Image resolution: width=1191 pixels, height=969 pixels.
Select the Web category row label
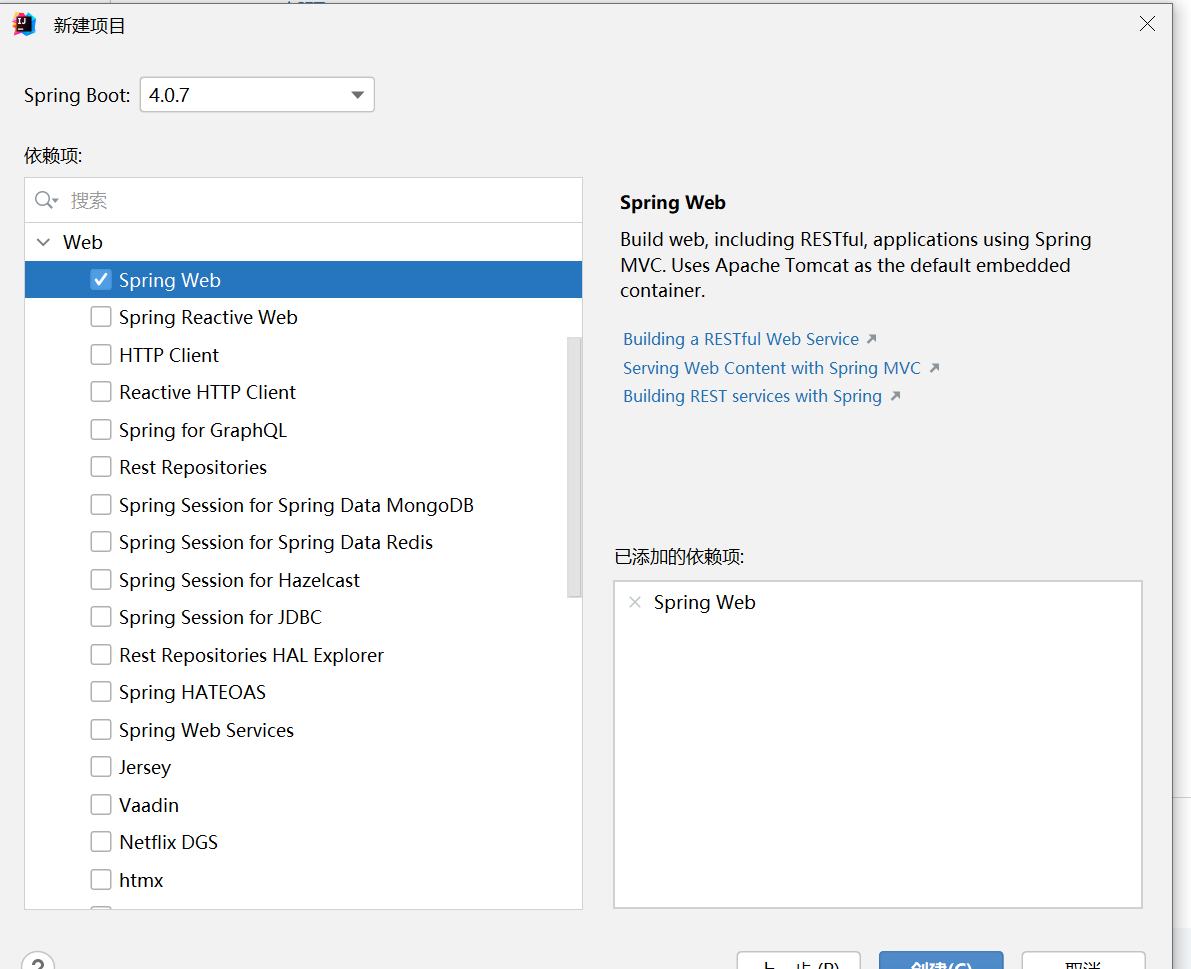click(82, 242)
